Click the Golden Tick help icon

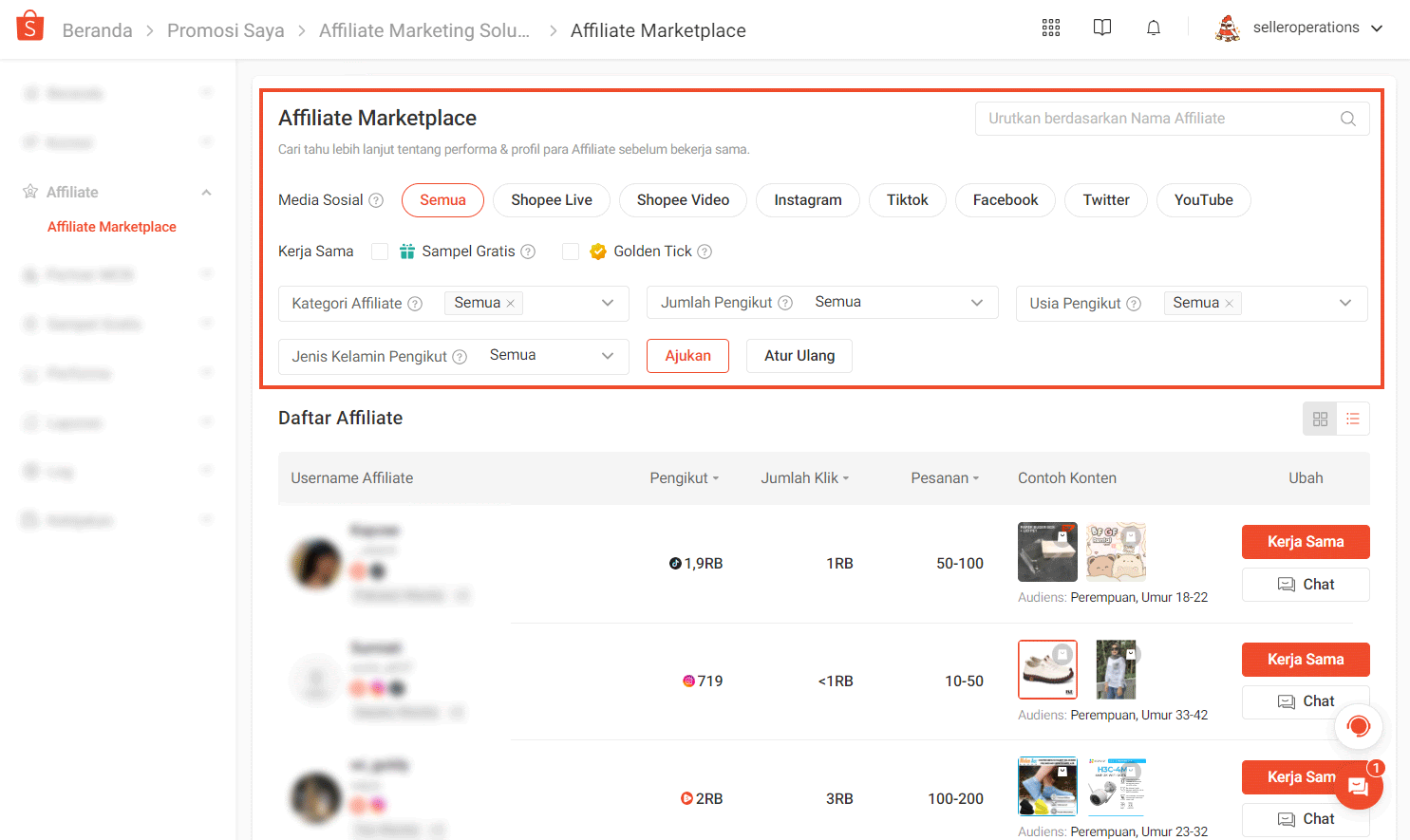pos(704,251)
